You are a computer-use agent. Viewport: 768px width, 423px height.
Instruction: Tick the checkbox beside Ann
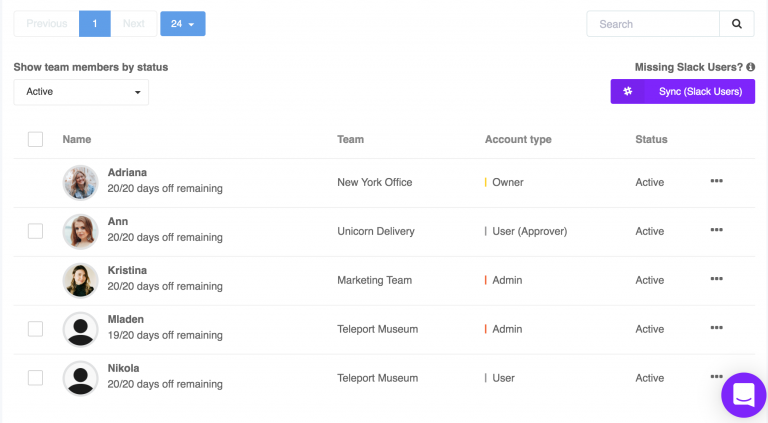click(35, 231)
